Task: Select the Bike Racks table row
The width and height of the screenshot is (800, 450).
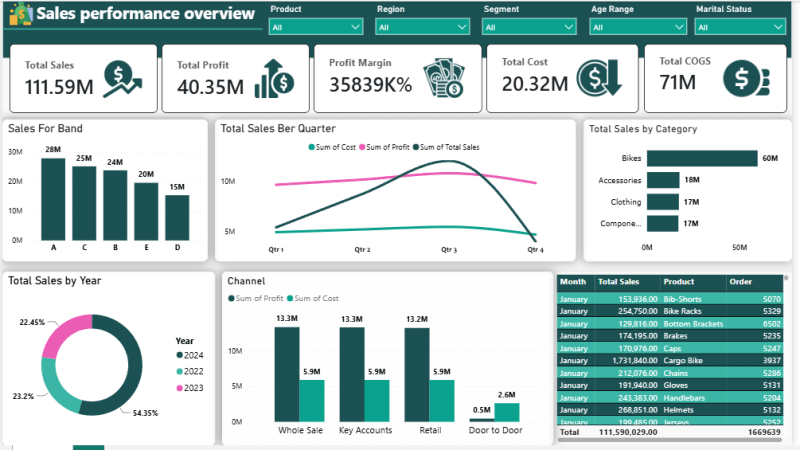Action: 670,311
